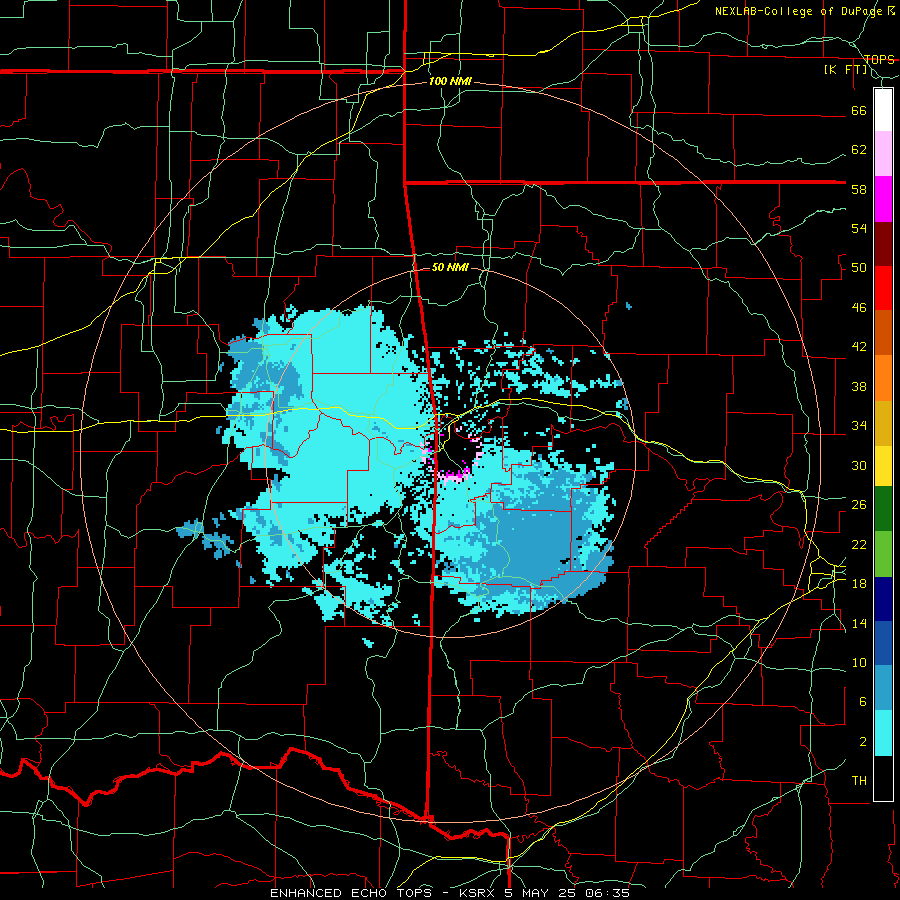900x900 pixels.
Task: Click the 34 legend value
Action: click(859, 425)
